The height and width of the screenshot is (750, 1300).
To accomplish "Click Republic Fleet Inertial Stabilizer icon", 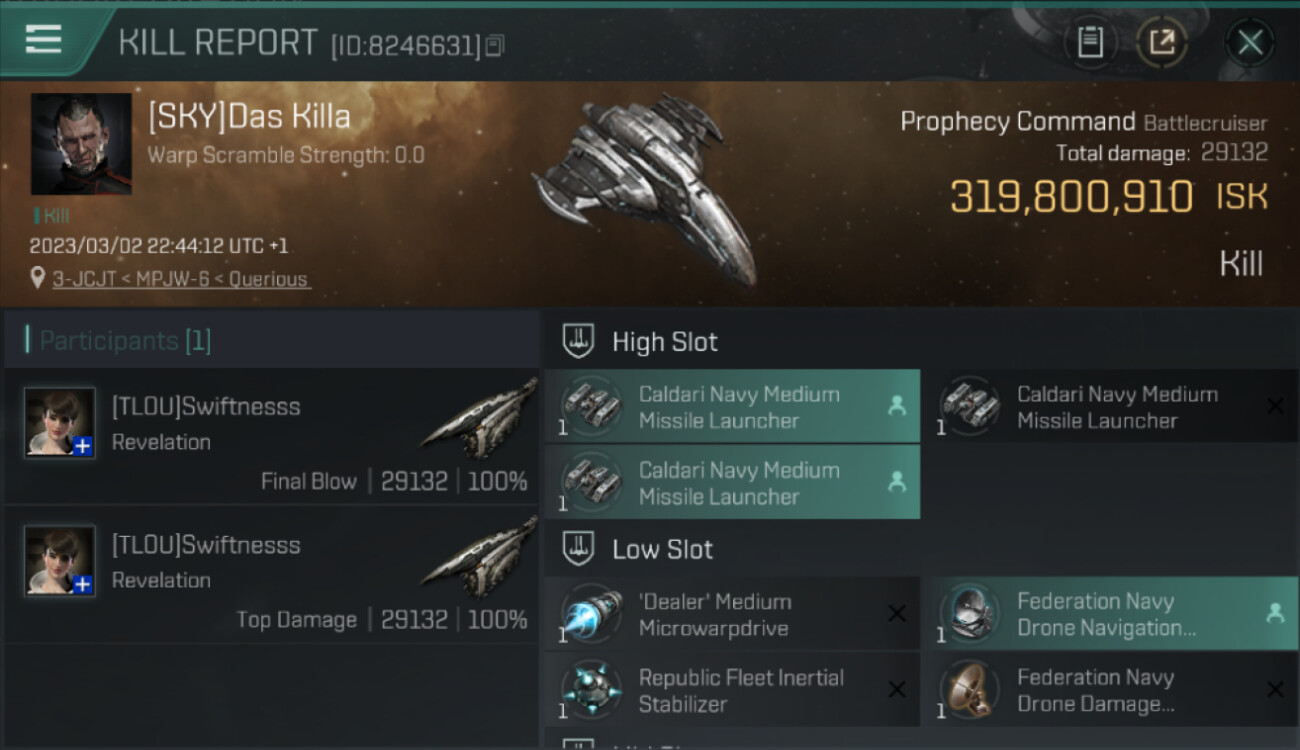I will 591,690.
